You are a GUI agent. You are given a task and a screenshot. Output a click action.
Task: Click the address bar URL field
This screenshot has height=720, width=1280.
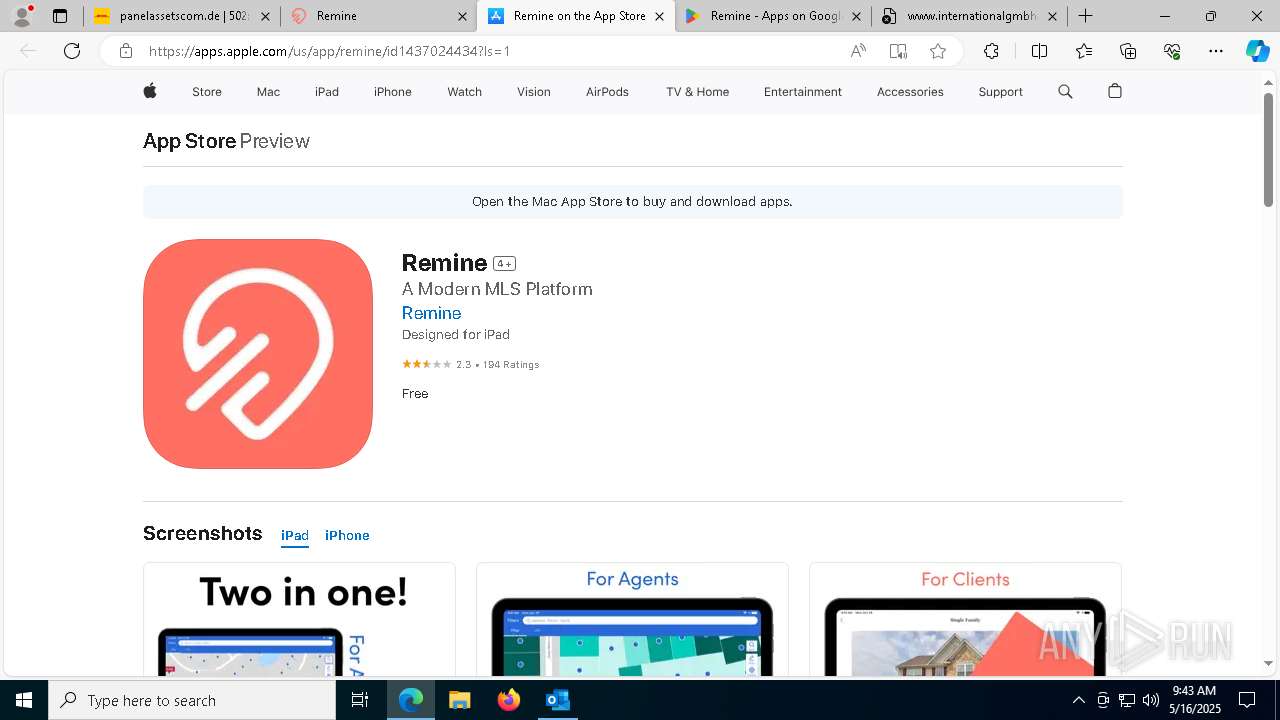[490, 51]
